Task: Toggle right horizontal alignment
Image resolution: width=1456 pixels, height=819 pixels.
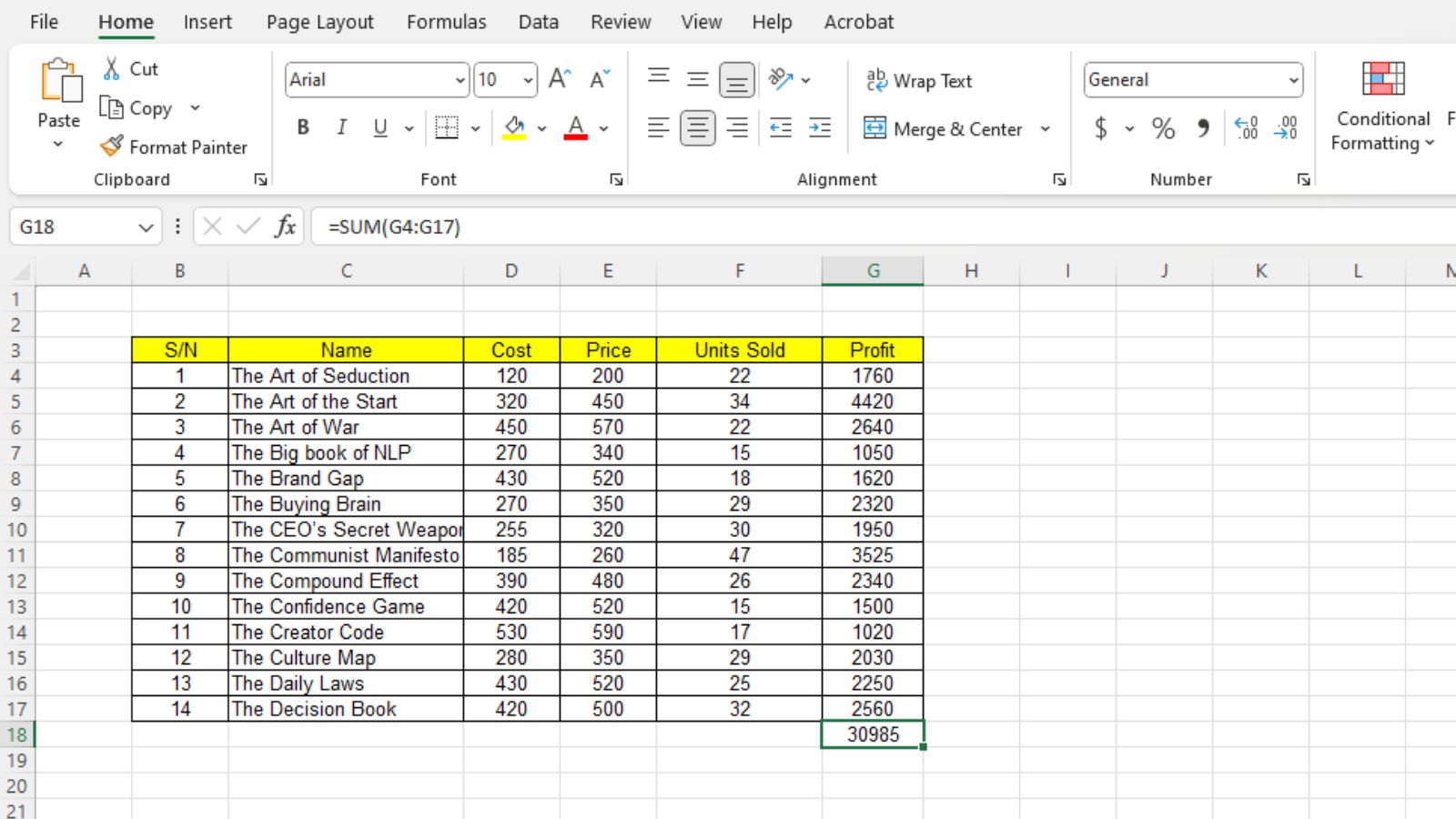Action: pyautogui.click(x=737, y=128)
